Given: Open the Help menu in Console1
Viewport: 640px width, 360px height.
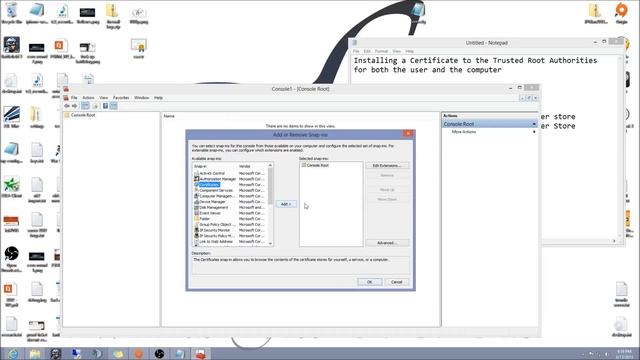Looking at the screenshot, I should click(158, 98).
